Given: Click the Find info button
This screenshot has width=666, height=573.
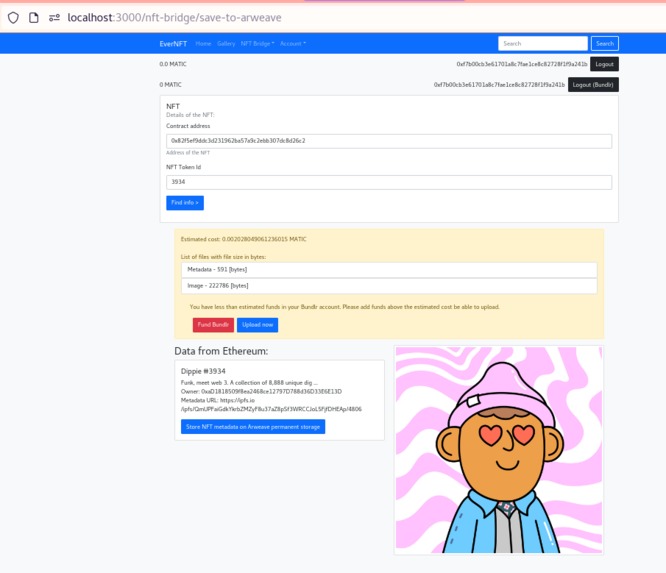Looking at the screenshot, I should click(x=185, y=203).
